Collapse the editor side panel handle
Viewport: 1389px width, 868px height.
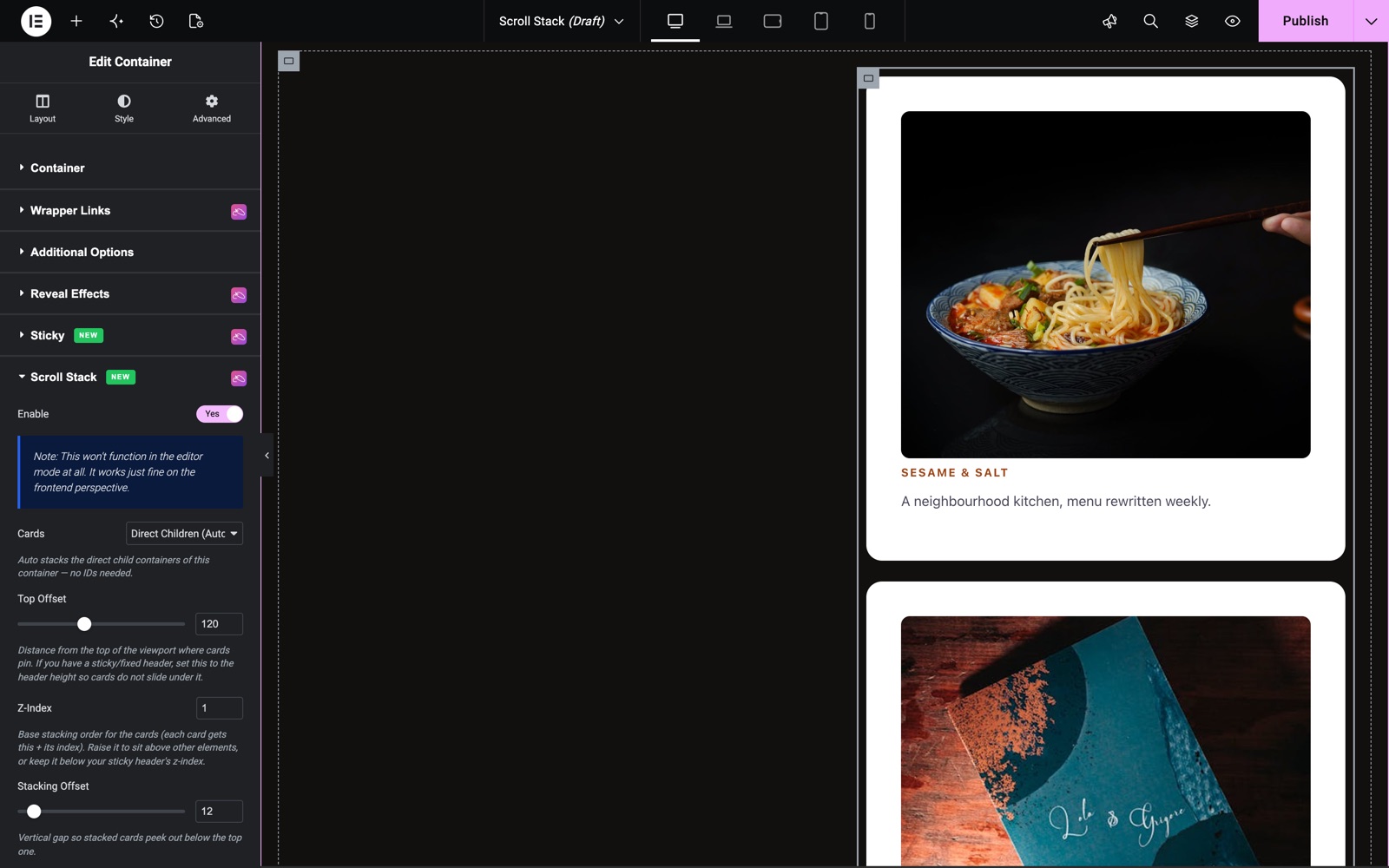[x=267, y=455]
